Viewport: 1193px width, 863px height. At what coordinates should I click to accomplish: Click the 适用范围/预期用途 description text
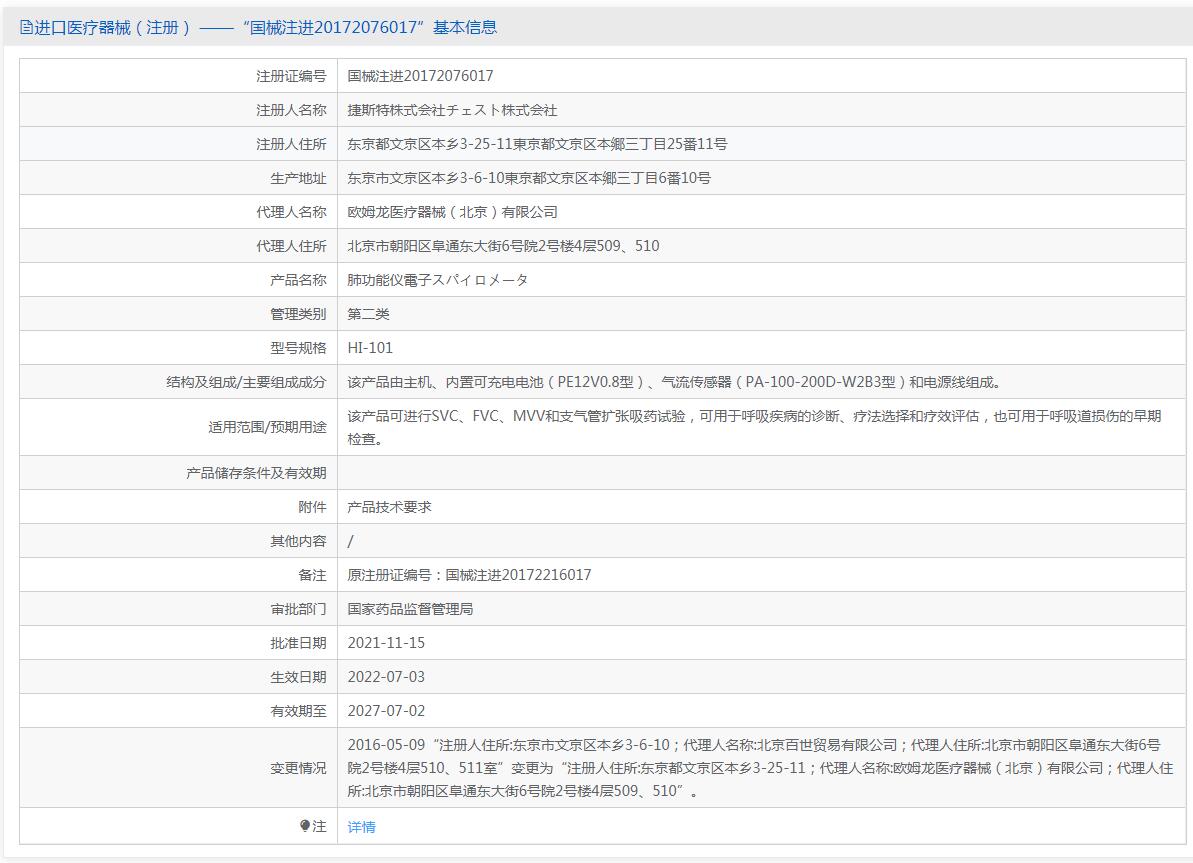[x=753, y=427]
